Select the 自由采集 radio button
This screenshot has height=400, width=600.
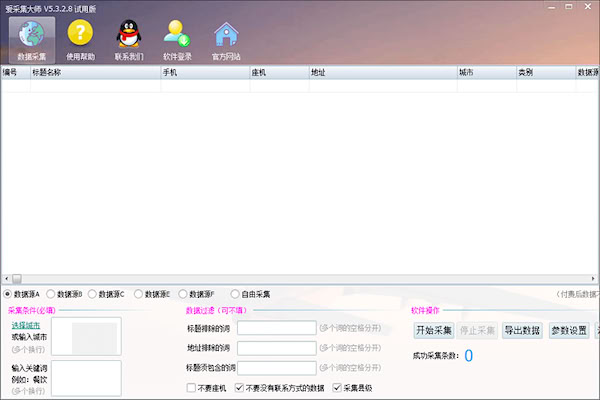point(235,294)
